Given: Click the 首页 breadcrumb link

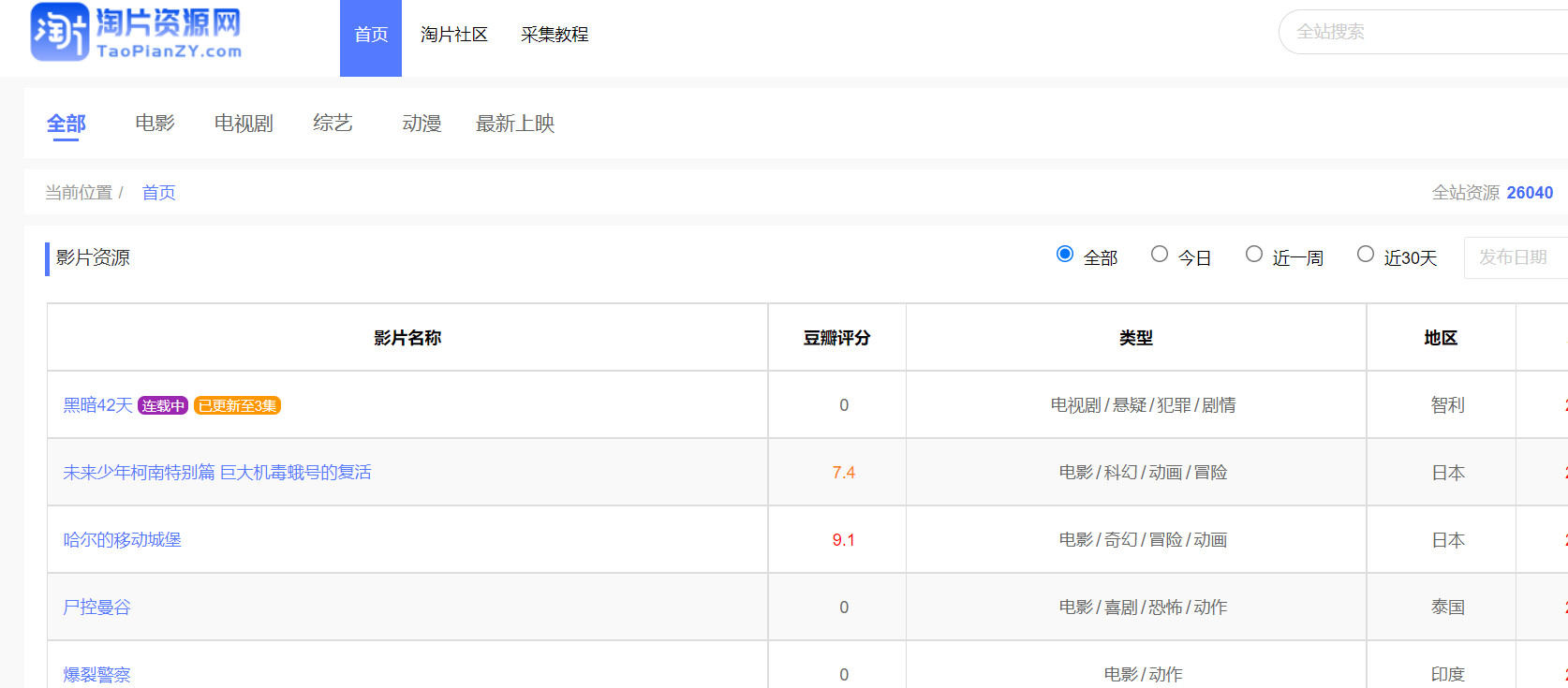Looking at the screenshot, I should coord(158,193).
